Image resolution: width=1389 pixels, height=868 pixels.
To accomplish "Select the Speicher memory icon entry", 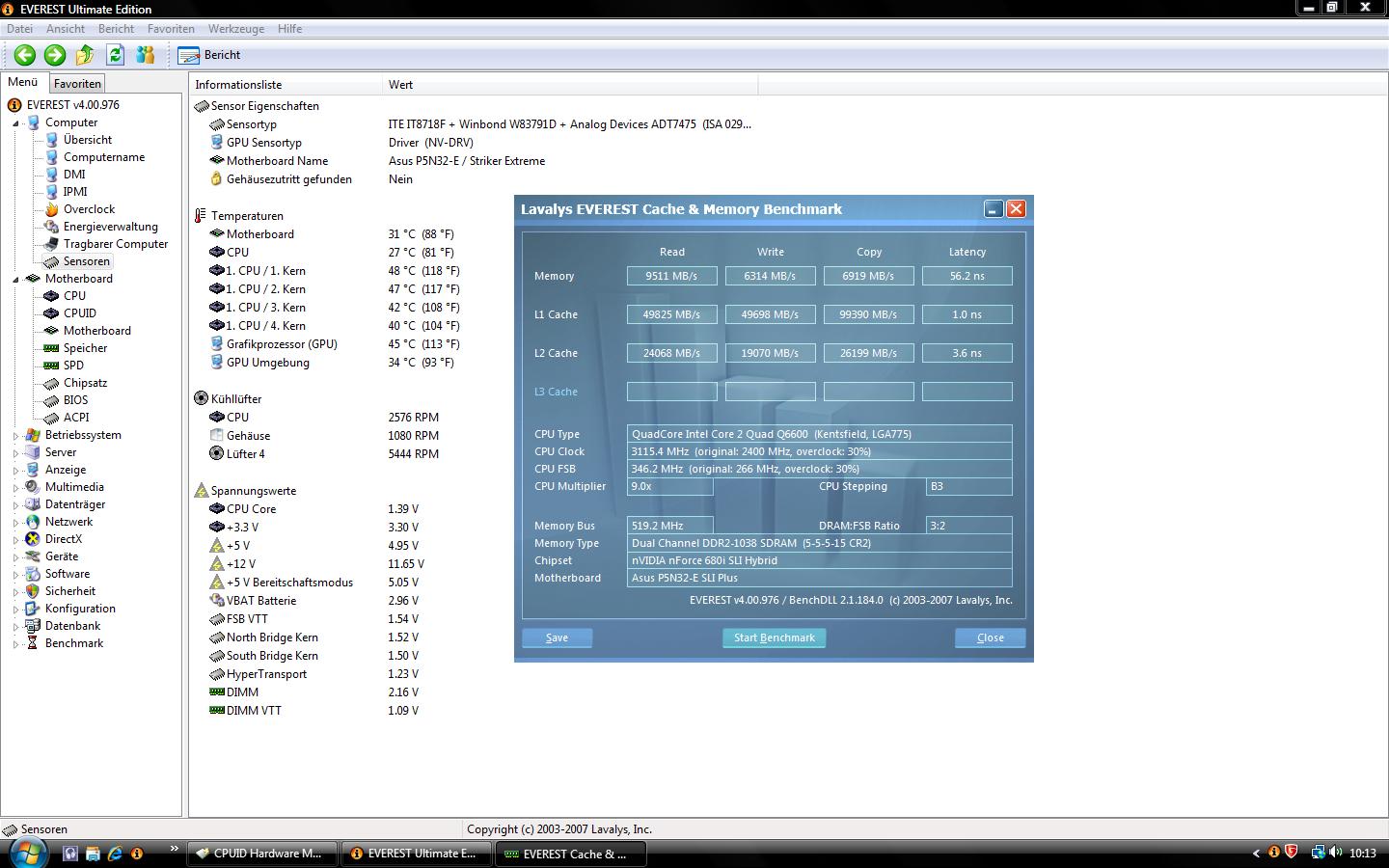I will tap(51, 348).
